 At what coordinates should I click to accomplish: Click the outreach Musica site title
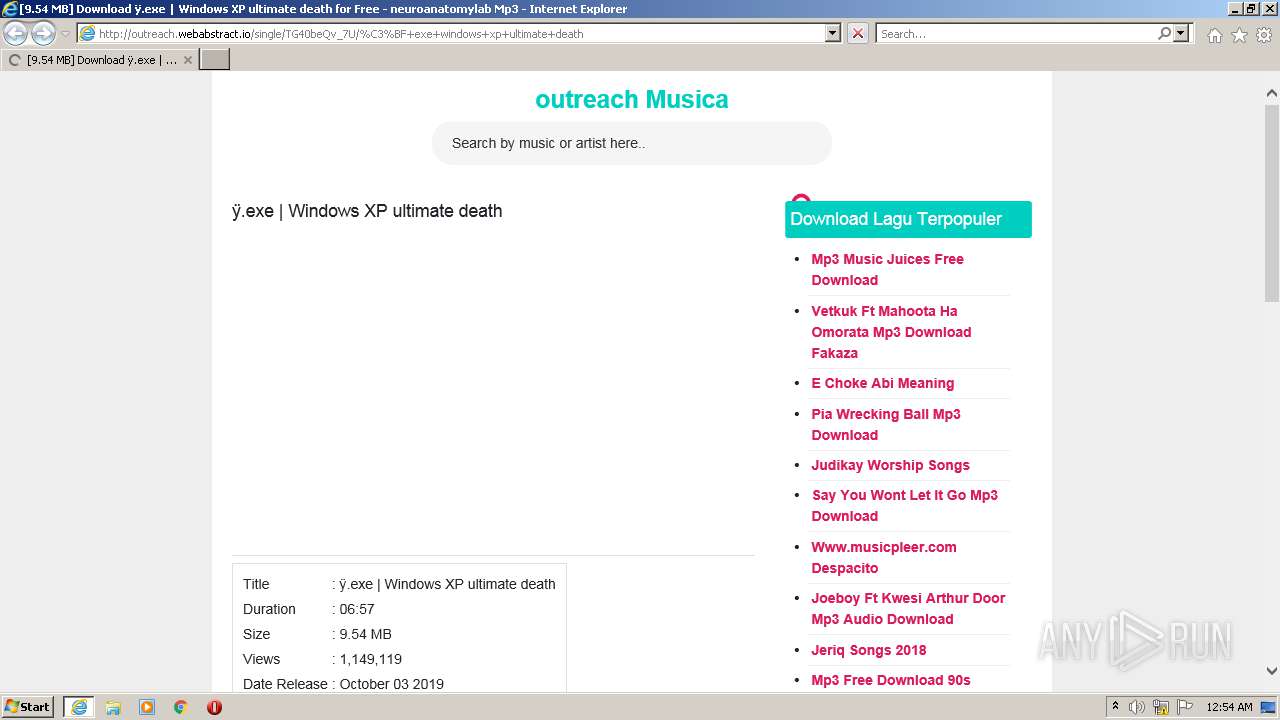pos(632,99)
